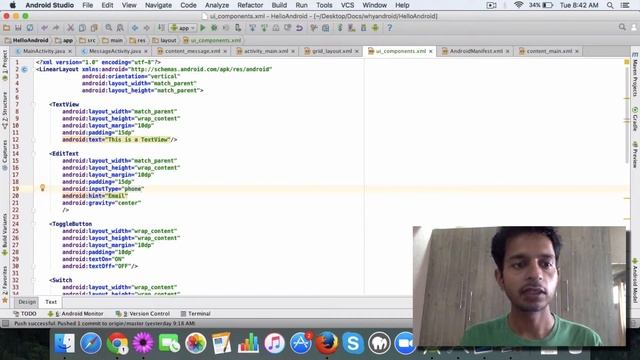Open the Refactor menu
The height and width of the screenshot is (360, 640).
click(x=250, y=5)
